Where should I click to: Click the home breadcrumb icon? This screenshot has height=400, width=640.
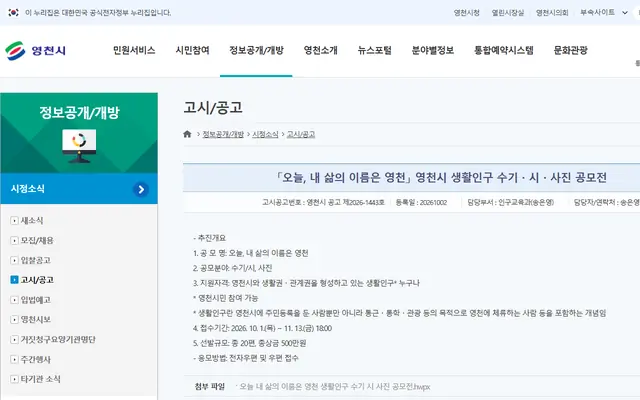187,134
